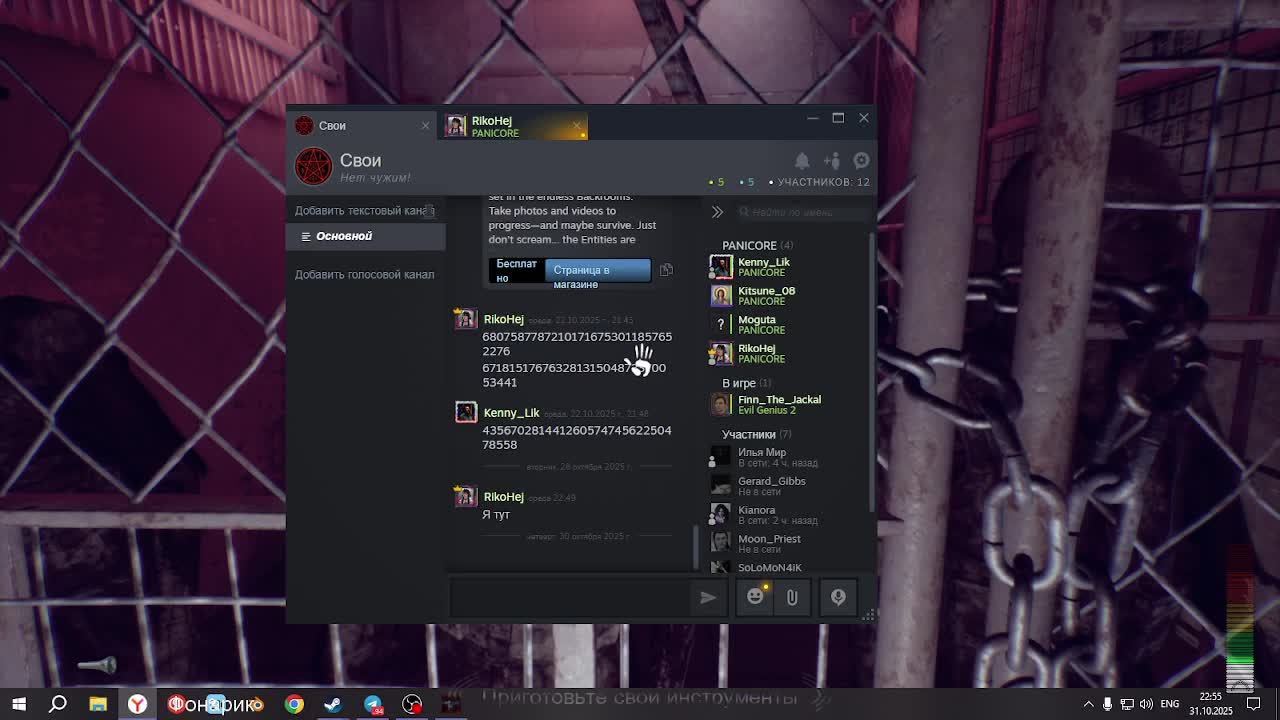Open Steam from taskbar
This screenshot has width=1280, height=720.
click(333, 704)
